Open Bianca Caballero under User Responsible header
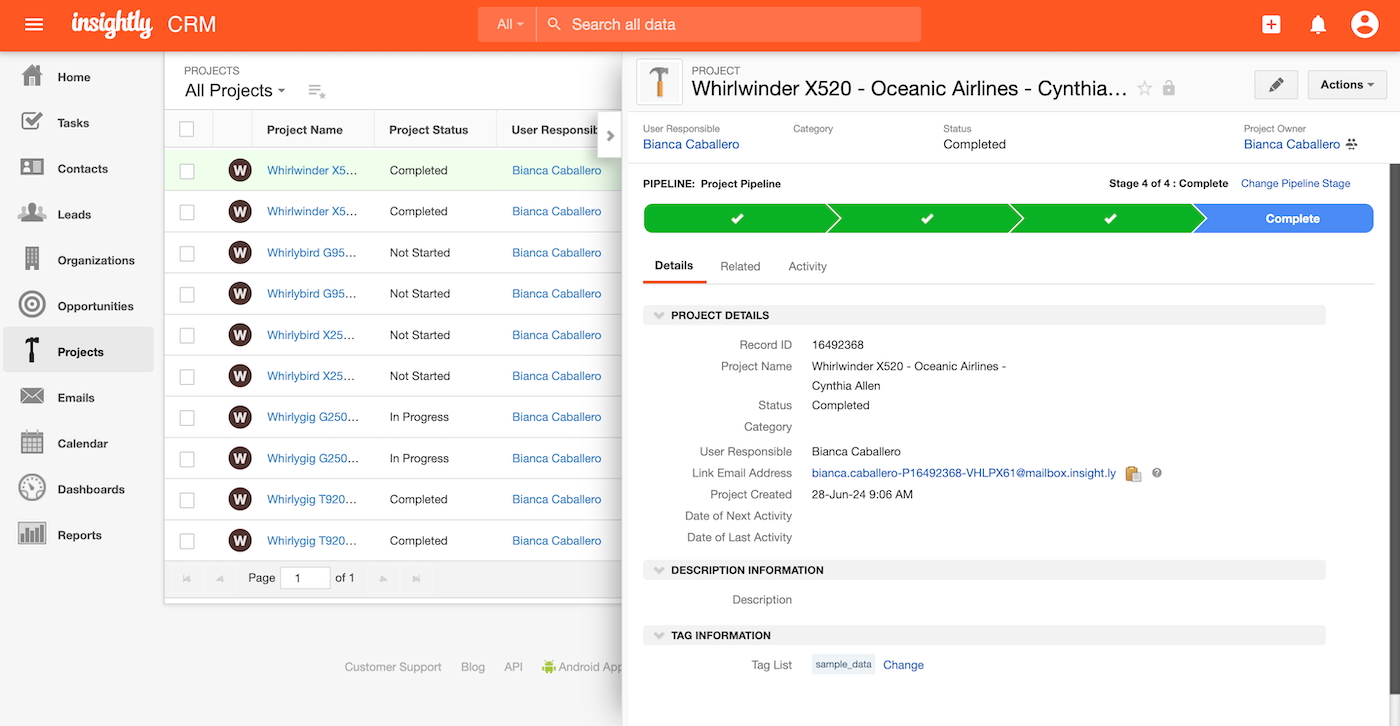The height and width of the screenshot is (726, 1400). click(x=691, y=145)
